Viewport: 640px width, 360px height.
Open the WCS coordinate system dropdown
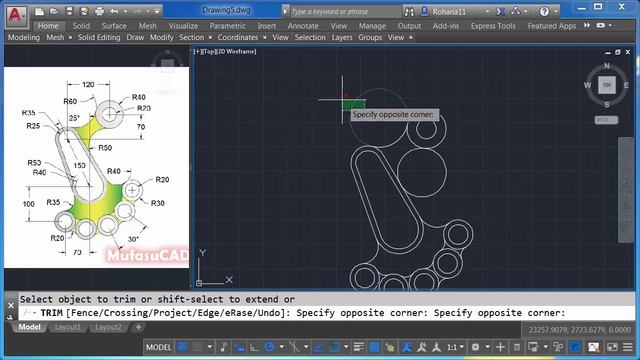[x=606, y=120]
